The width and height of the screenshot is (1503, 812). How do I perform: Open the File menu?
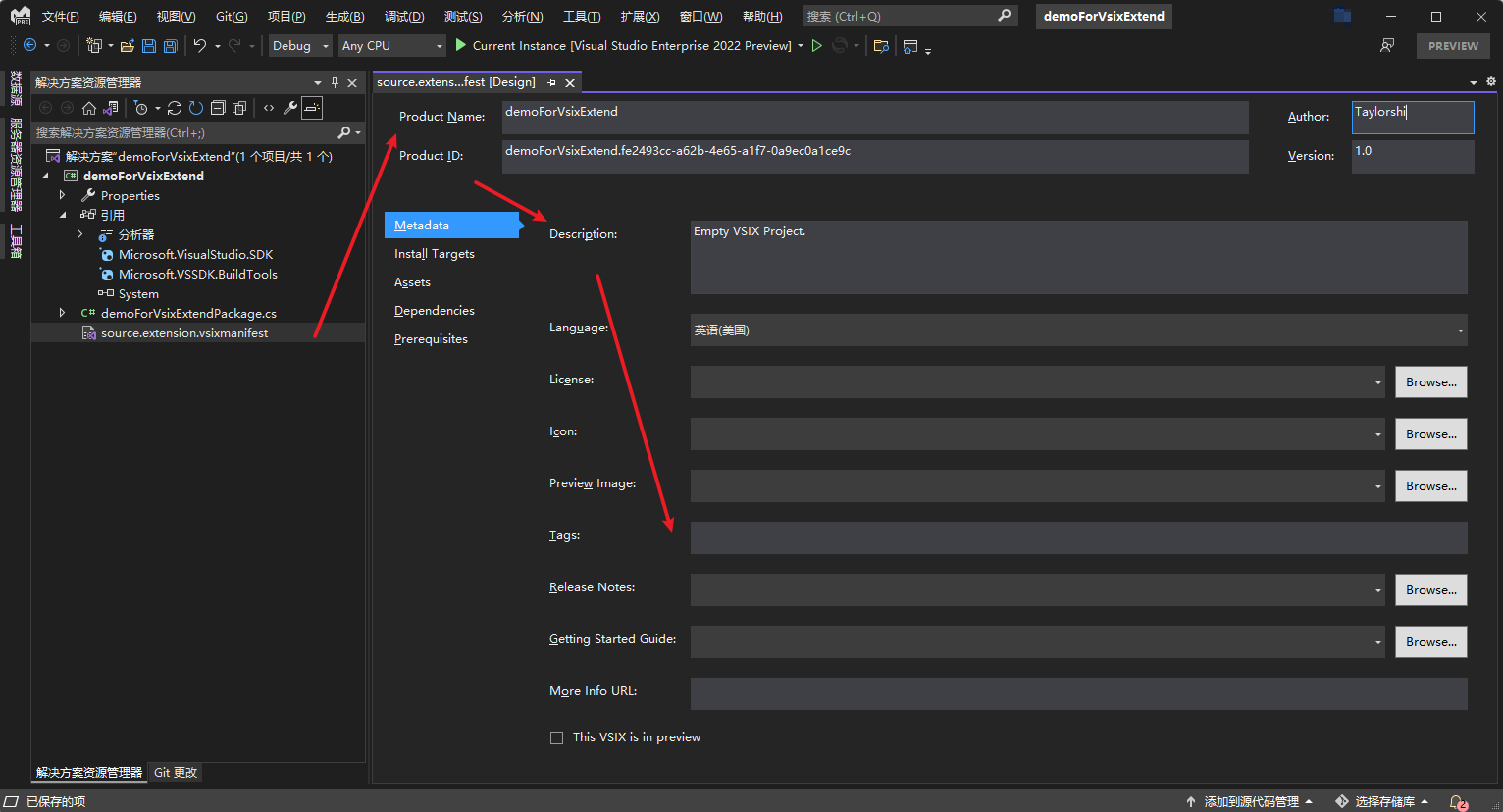[x=60, y=16]
